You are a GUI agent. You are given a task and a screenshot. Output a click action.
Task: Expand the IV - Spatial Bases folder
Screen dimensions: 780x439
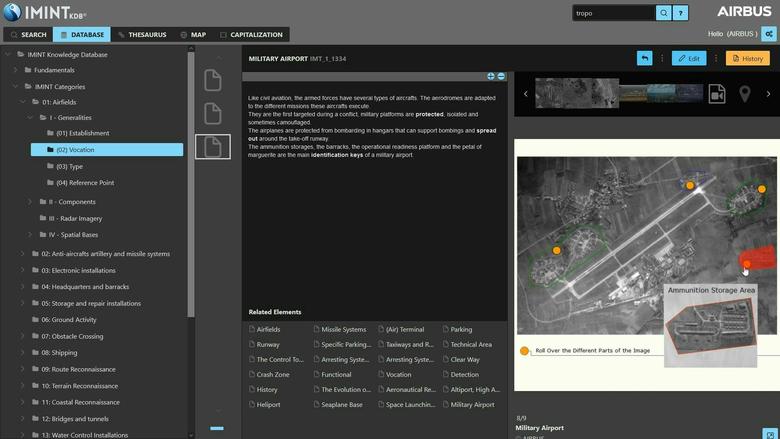30,235
